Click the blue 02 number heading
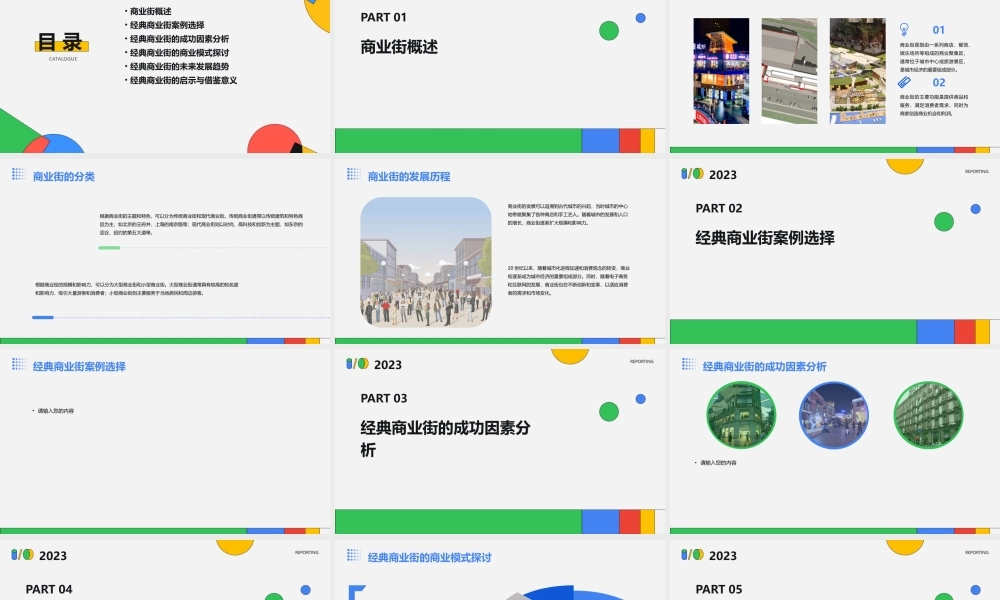 [939, 82]
